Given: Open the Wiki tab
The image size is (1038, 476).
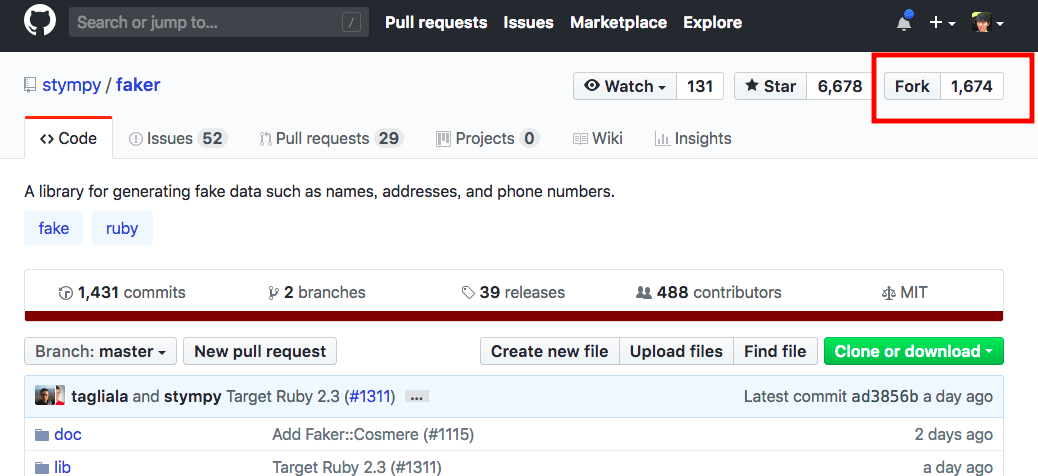Looking at the screenshot, I should [597, 138].
